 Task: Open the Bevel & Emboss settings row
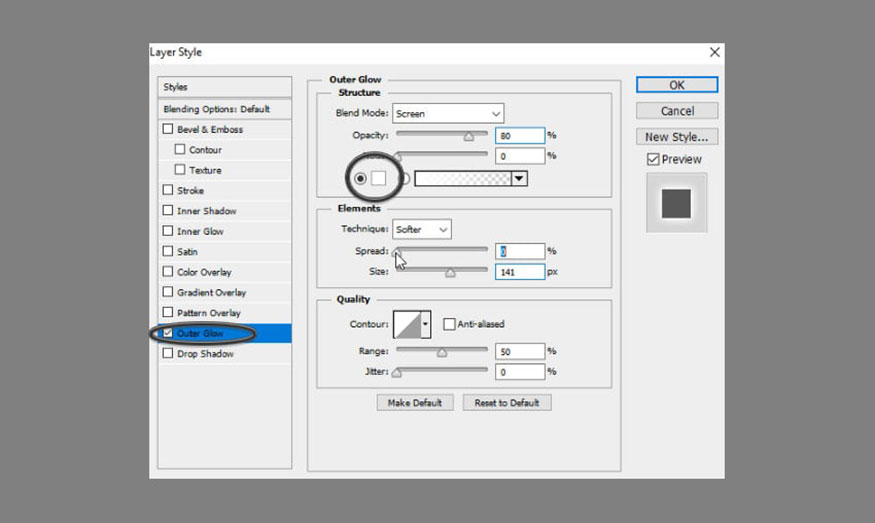coord(224,129)
